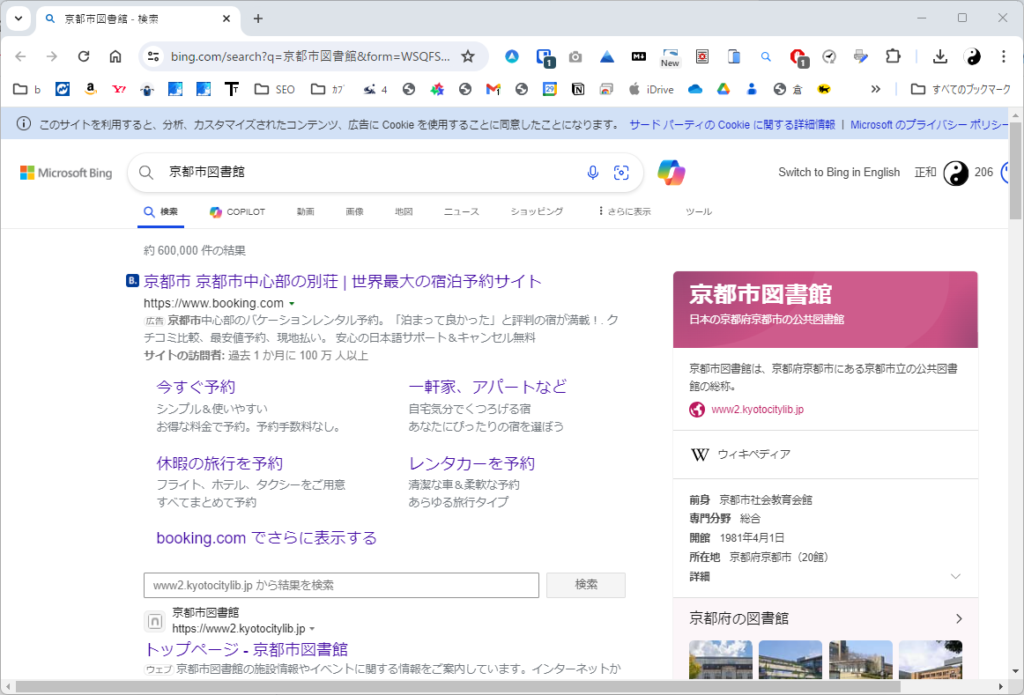1024x695 pixels.
Task: Open the booking.com URL dropdown arrow
Action: click(x=292, y=304)
